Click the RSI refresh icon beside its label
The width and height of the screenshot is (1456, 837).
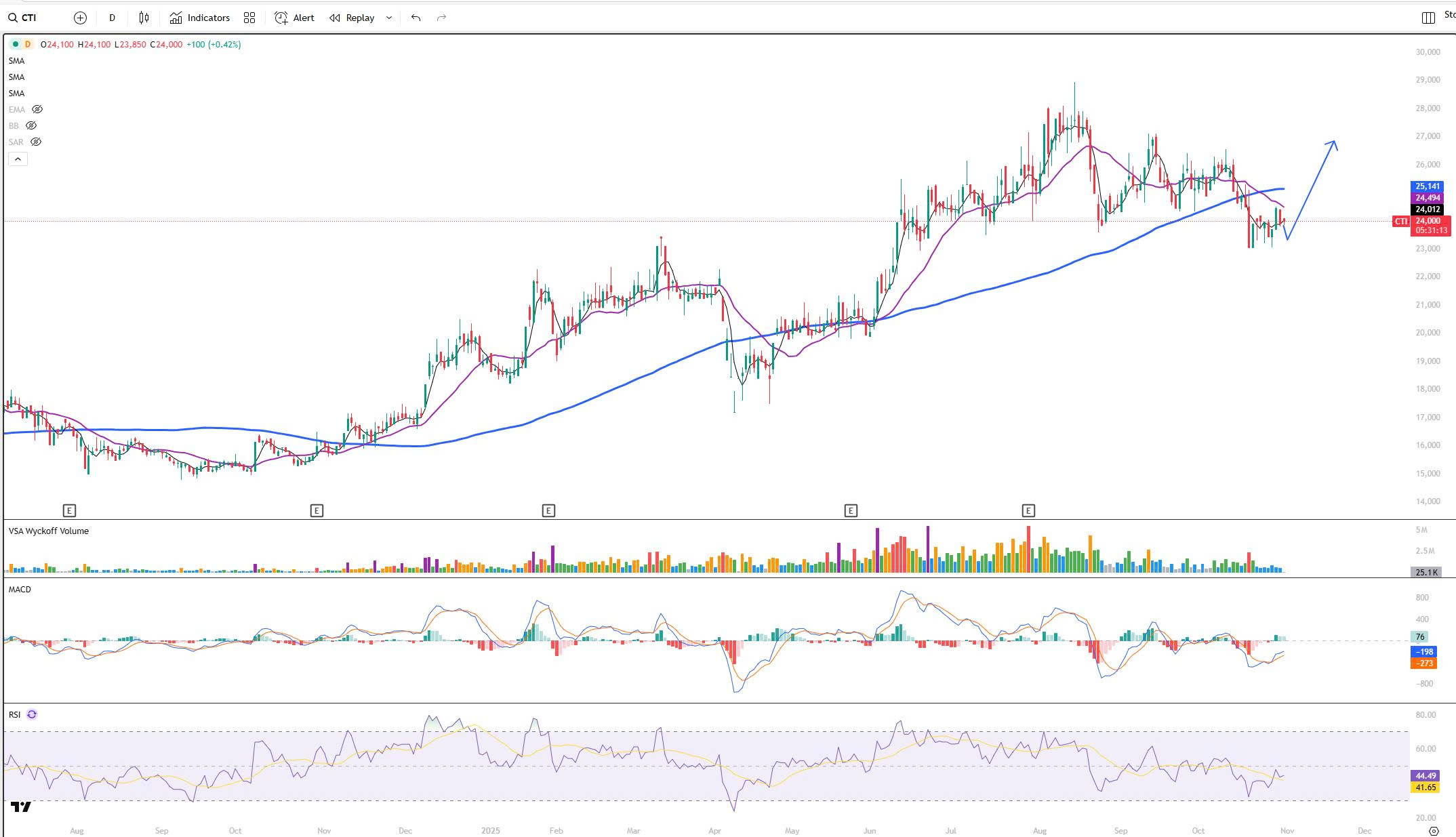tap(32, 714)
